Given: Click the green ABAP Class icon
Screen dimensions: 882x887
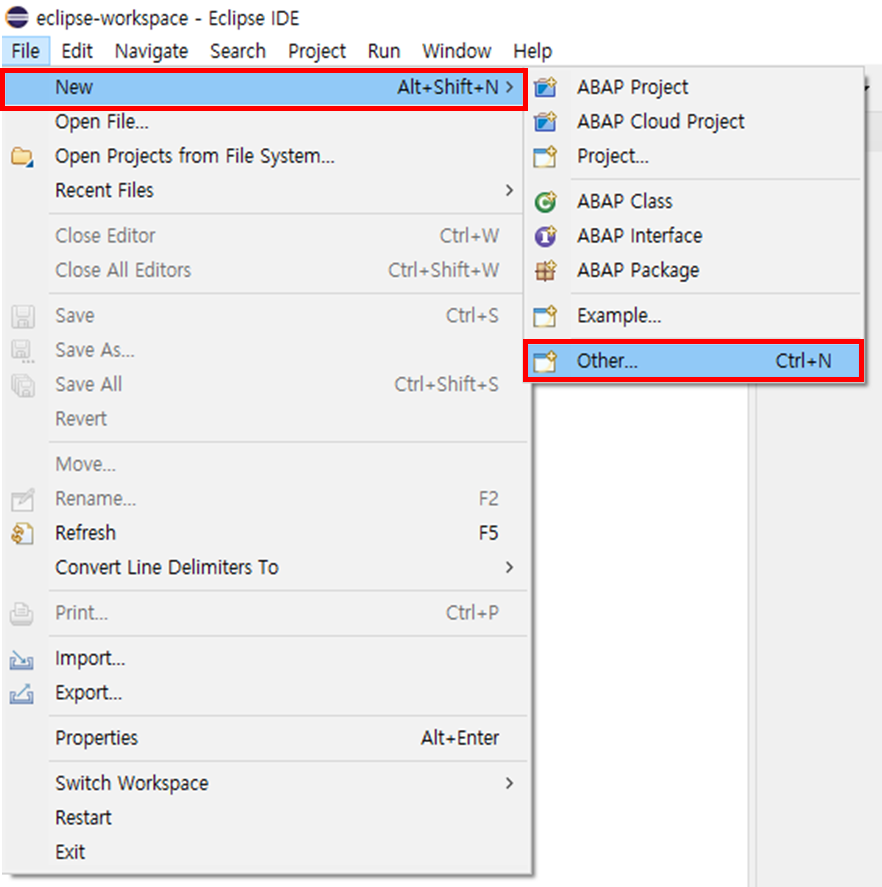Looking at the screenshot, I should [545, 201].
